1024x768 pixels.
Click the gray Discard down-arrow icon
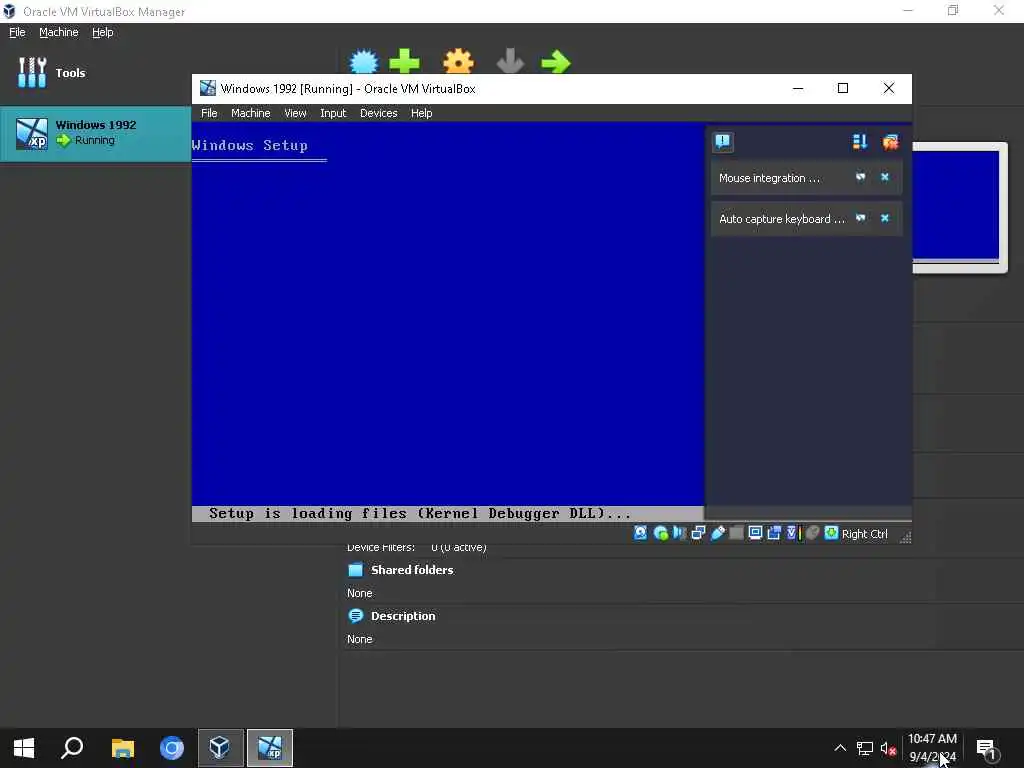[510, 62]
